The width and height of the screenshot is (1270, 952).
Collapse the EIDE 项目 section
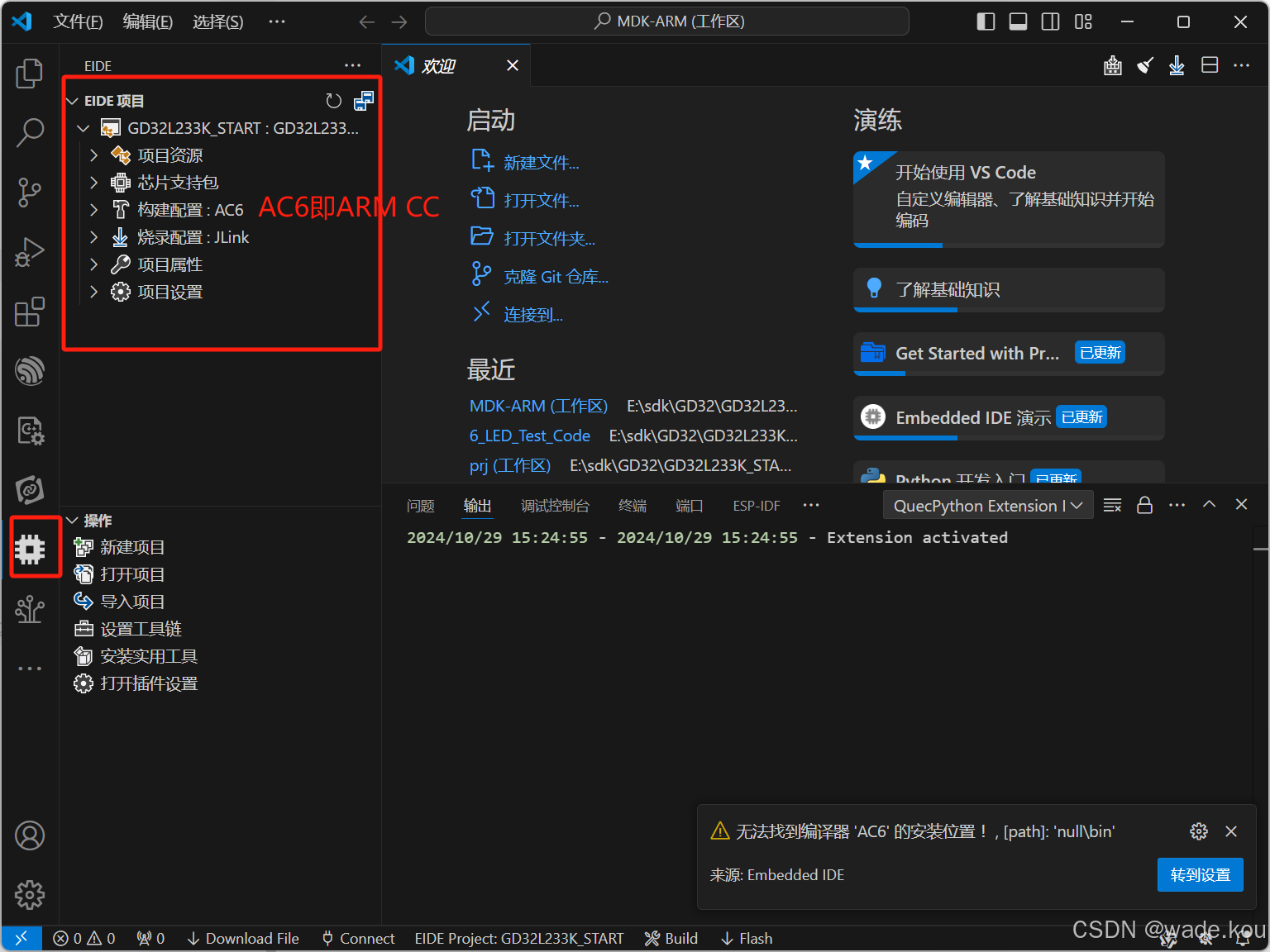73,101
